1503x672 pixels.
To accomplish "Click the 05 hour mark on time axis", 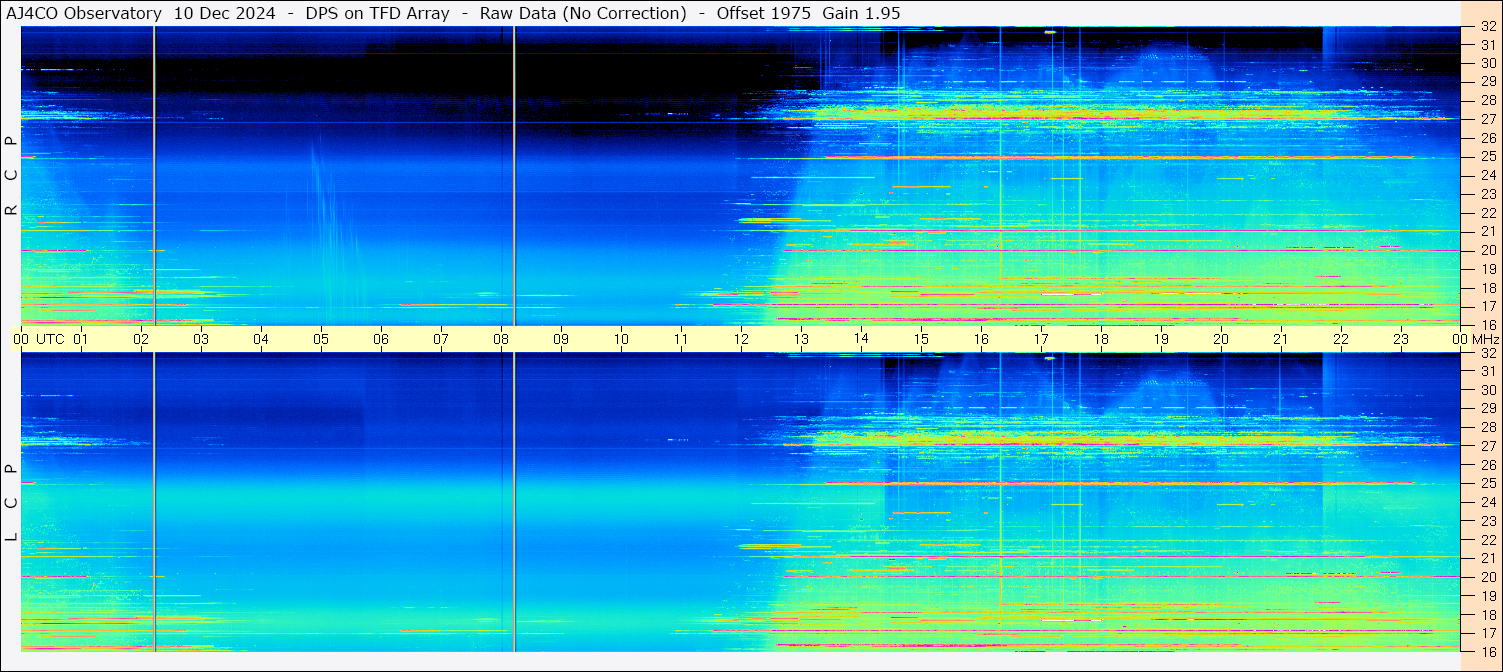I will (x=321, y=339).
